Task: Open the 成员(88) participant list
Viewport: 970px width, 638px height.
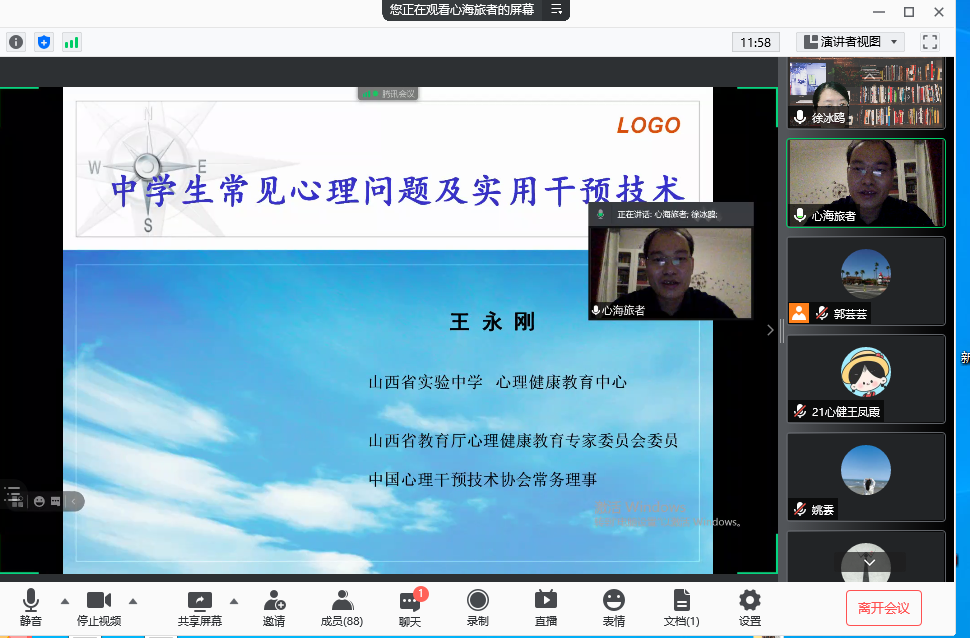Action: pyautogui.click(x=342, y=605)
